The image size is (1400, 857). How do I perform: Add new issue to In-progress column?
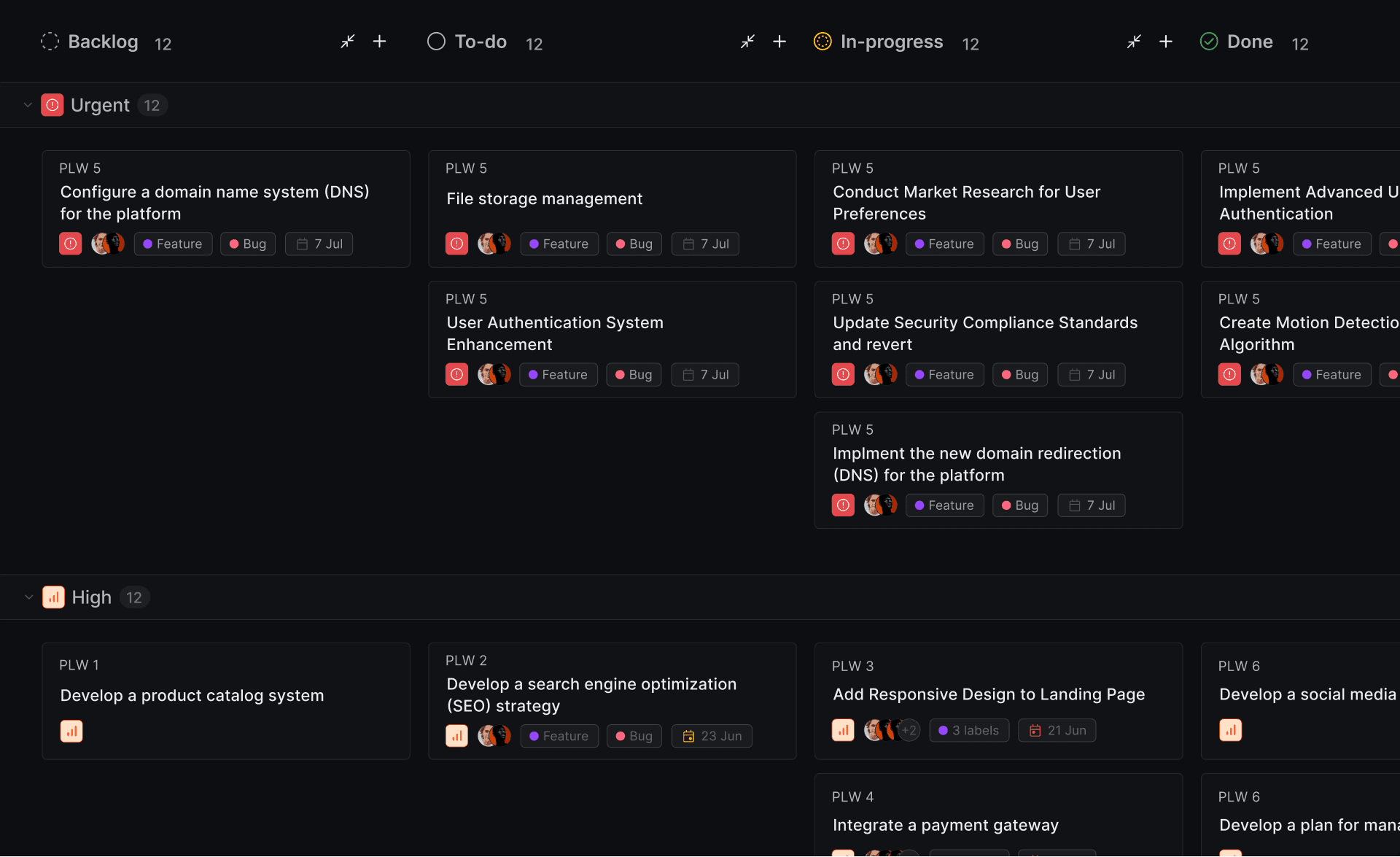click(1166, 42)
